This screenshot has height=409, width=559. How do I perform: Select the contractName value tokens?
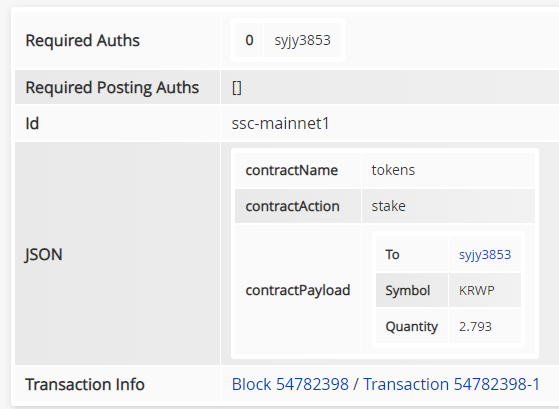(393, 170)
